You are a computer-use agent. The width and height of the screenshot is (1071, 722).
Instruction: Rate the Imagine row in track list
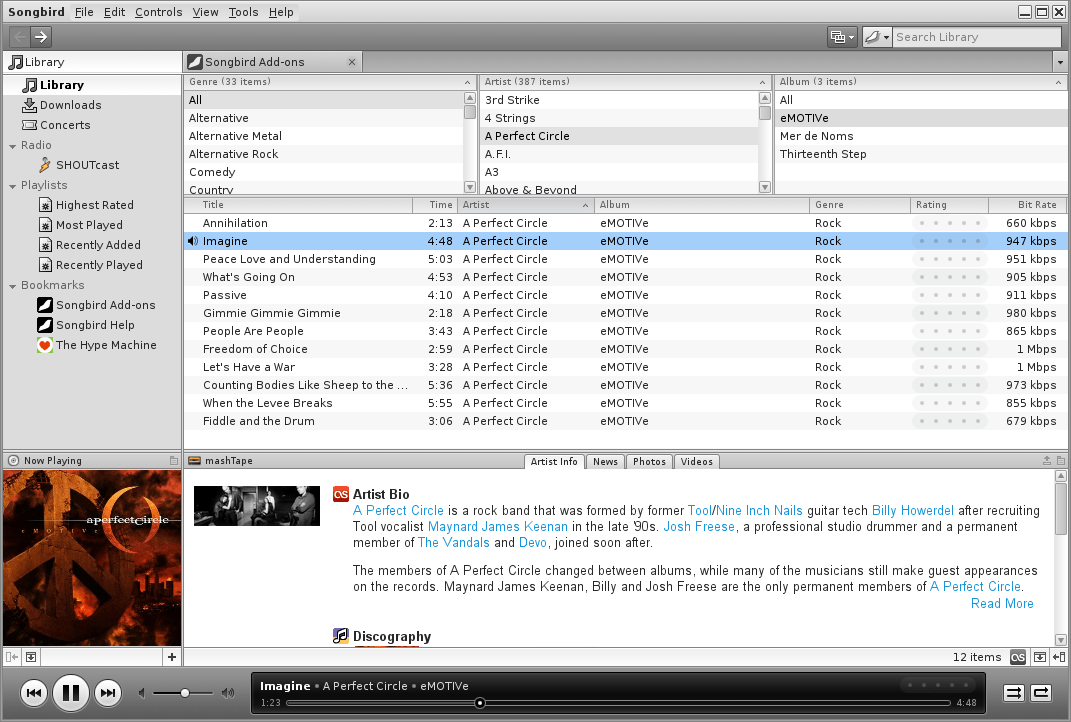coord(949,241)
